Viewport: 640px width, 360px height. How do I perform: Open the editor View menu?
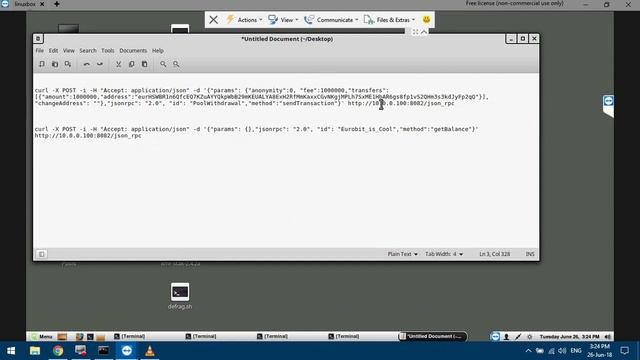pos(69,51)
